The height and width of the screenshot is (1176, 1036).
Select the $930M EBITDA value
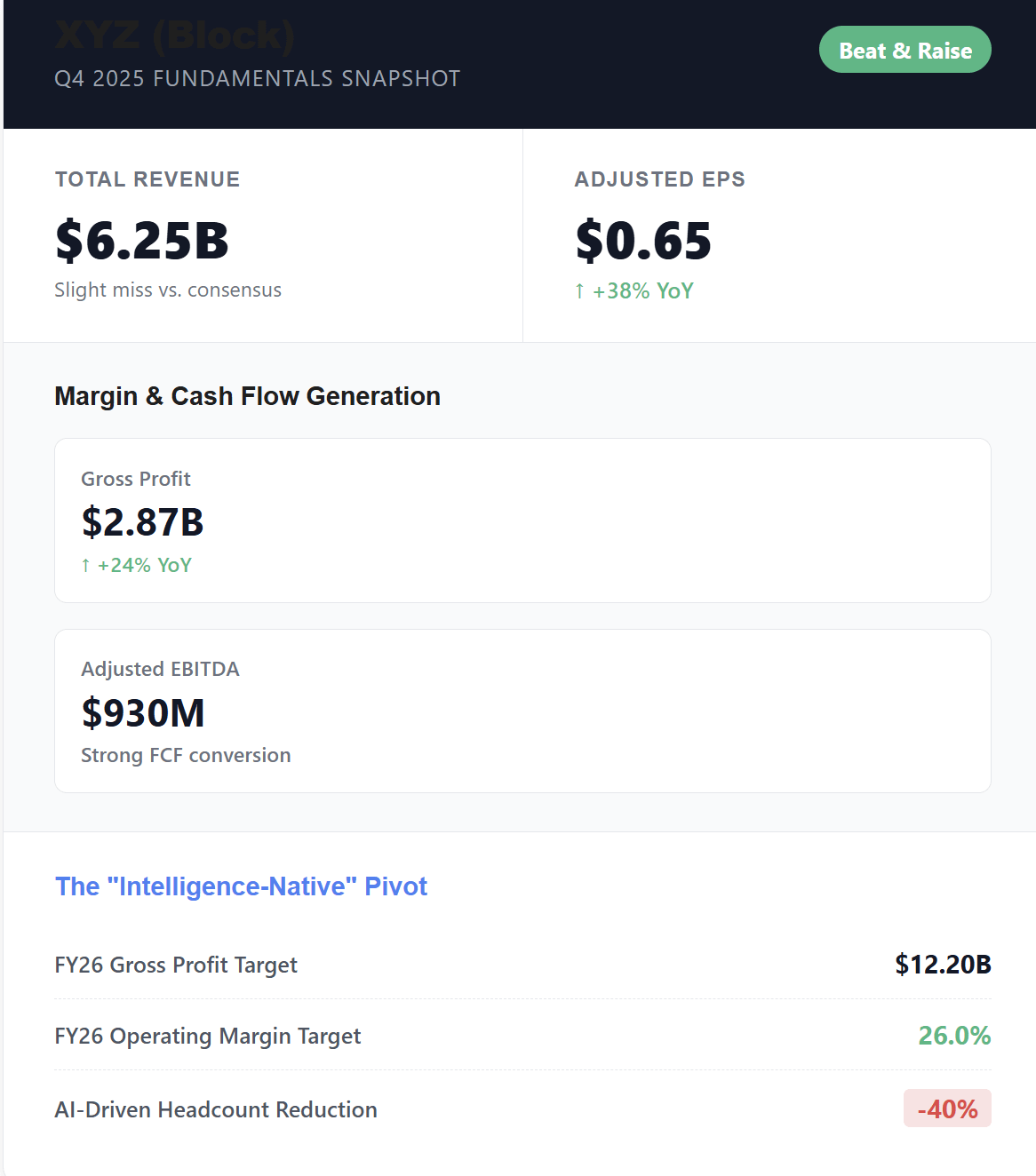click(x=142, y=712)
